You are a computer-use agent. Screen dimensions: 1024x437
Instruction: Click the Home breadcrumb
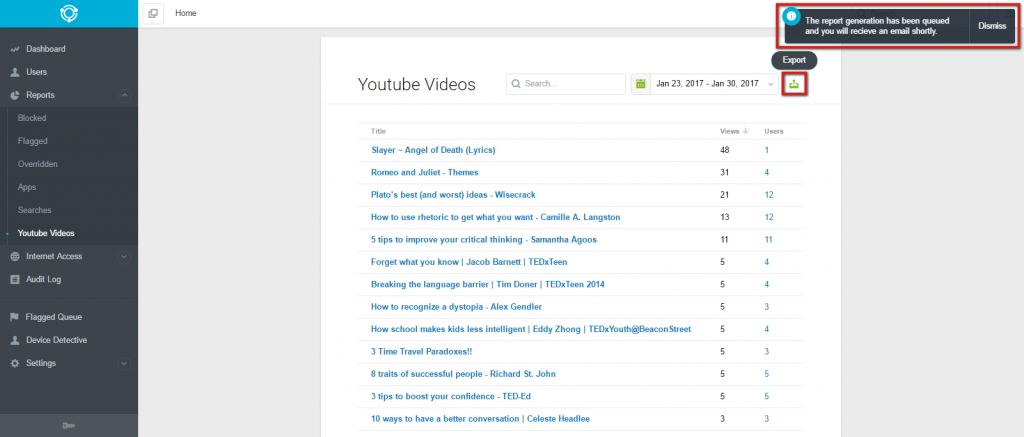click(x=185, y=13)
